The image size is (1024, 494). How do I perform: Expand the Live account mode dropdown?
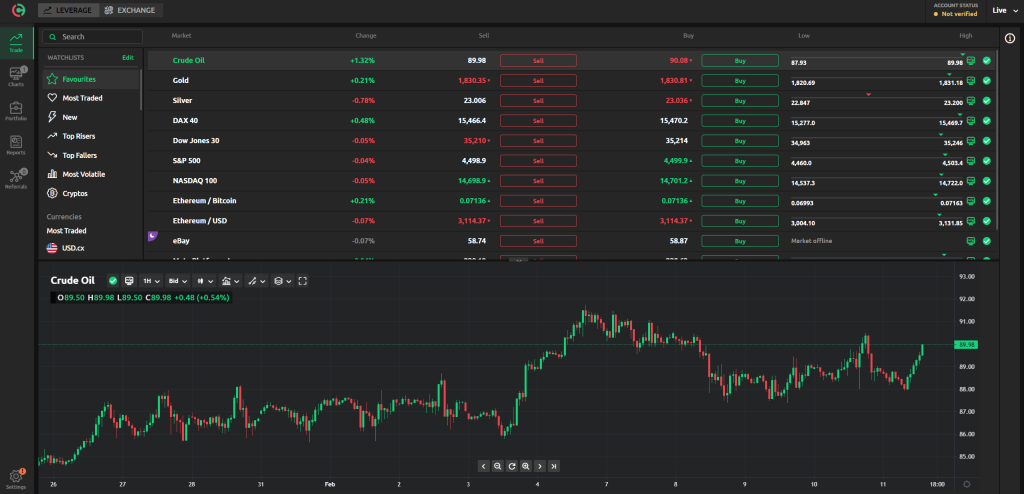tap(1003, 11)
